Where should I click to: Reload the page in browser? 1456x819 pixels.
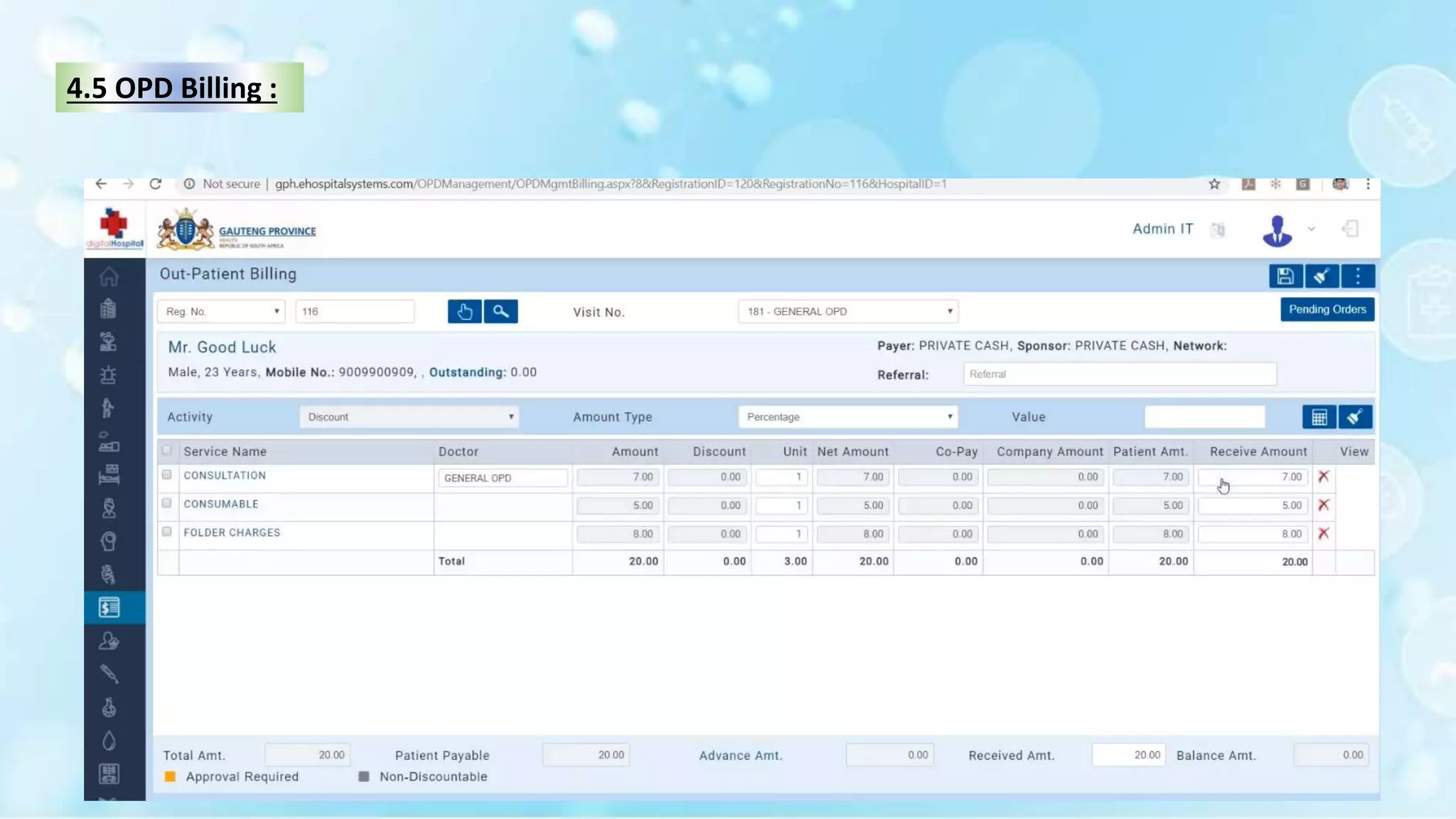coord(156,184)
